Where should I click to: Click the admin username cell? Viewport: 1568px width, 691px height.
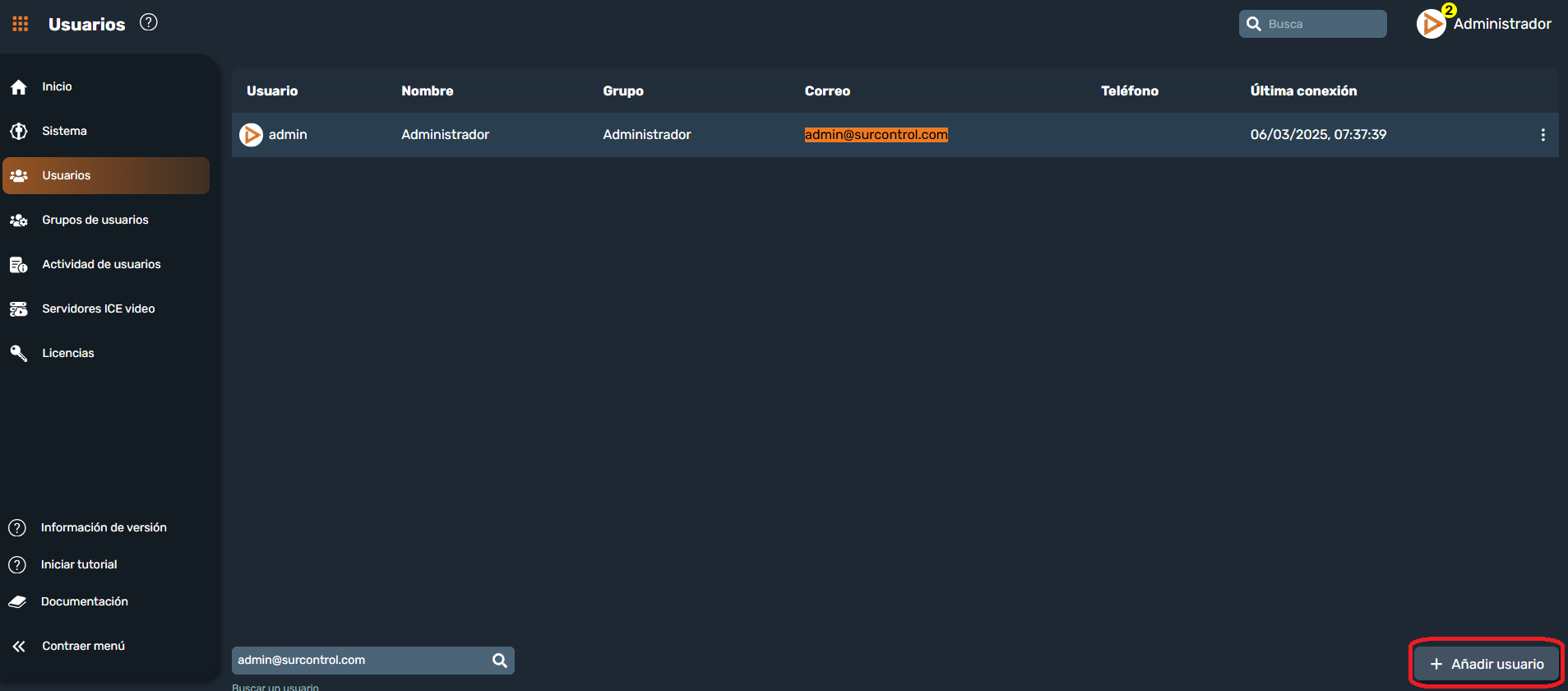(288, 134)
